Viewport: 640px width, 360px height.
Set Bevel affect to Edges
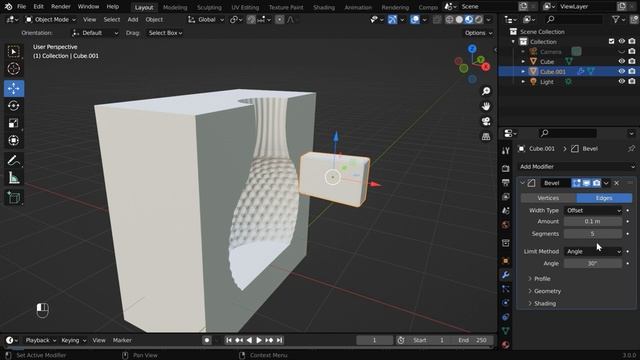point(604,198)
